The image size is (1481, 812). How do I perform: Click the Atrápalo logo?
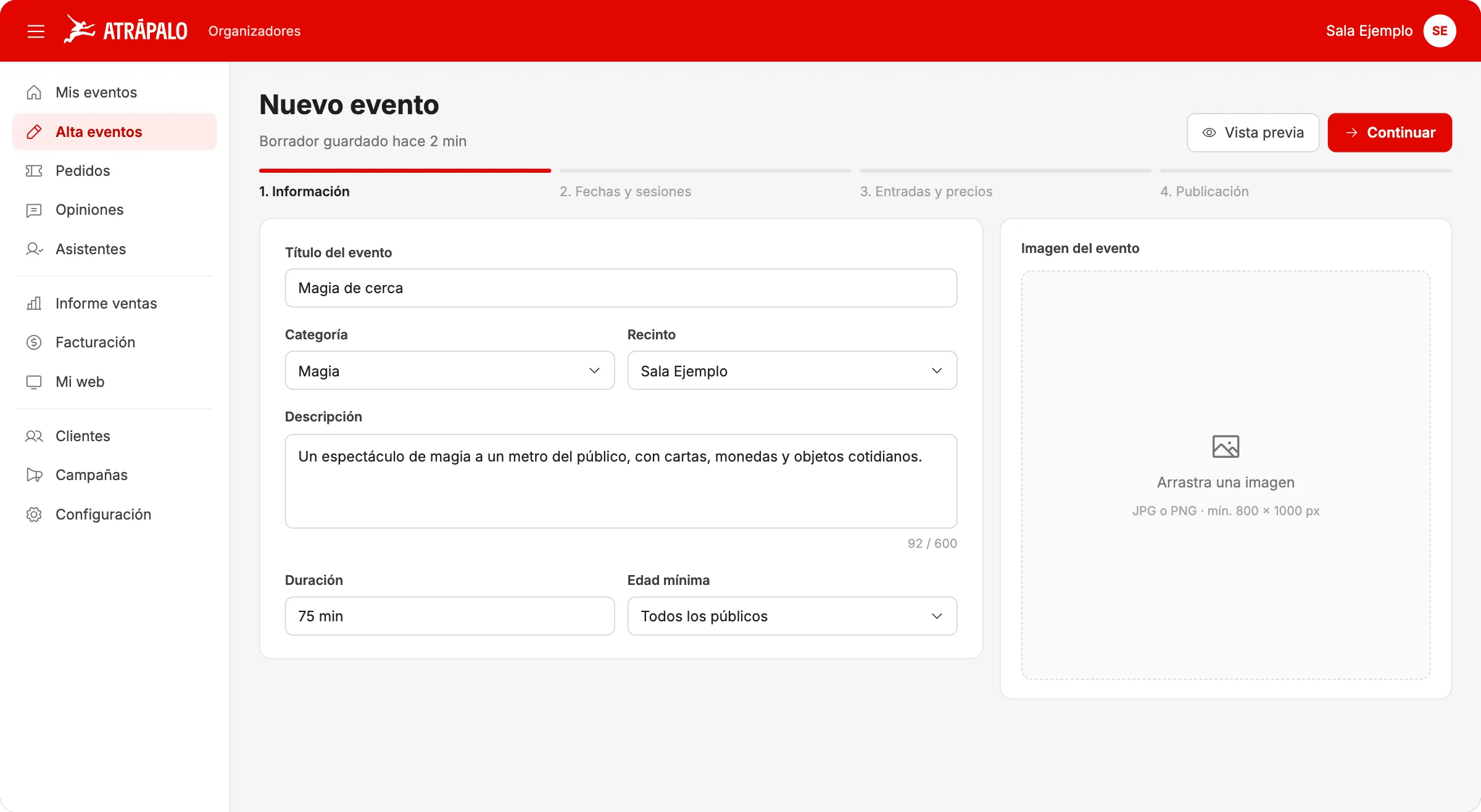click(x=125, y=30)
